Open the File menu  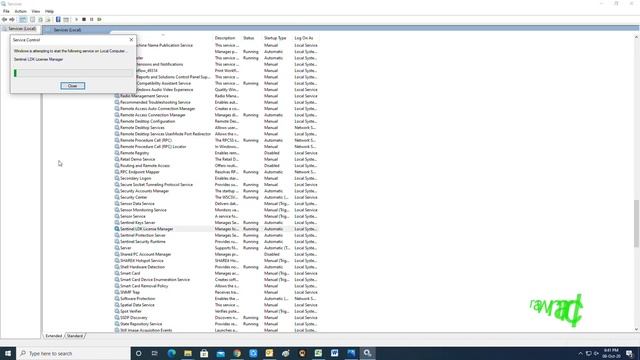pyautogui.click(x=6, y=11)
